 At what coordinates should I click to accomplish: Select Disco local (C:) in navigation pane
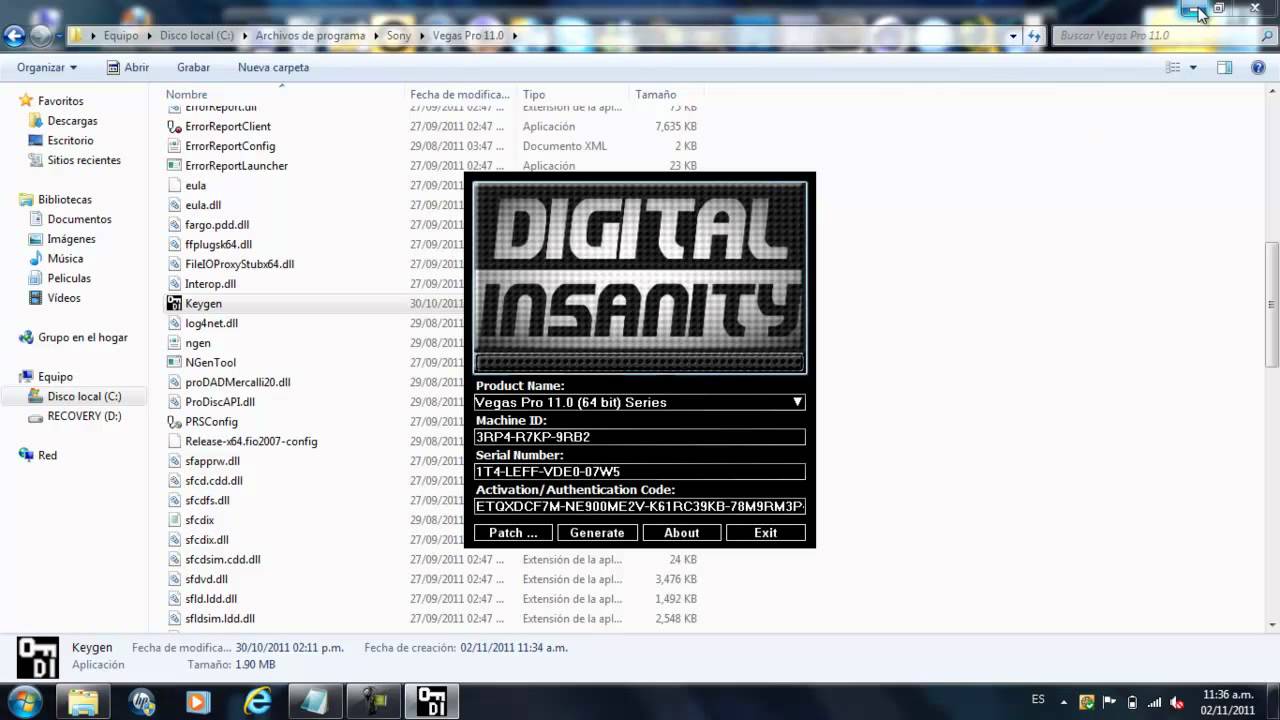(84, 397)
